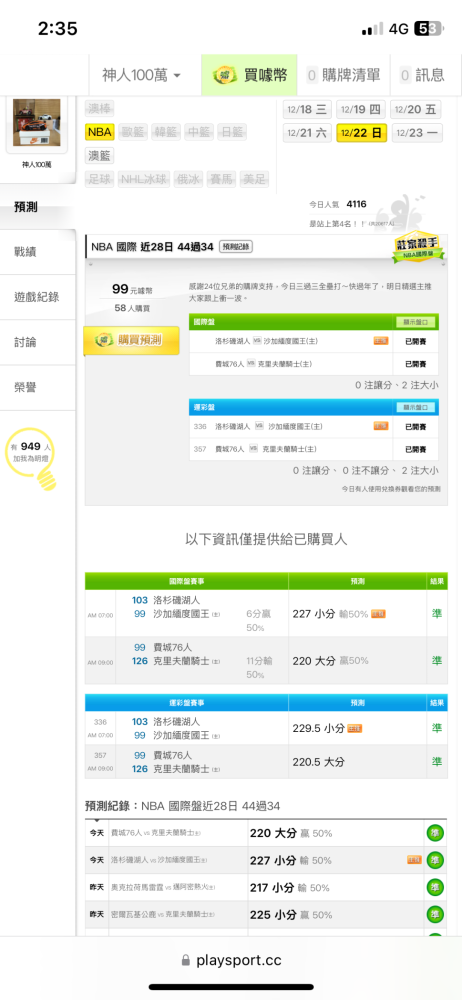
Task: Click the lock icon in address bar
Action: [x=186, y=960]
